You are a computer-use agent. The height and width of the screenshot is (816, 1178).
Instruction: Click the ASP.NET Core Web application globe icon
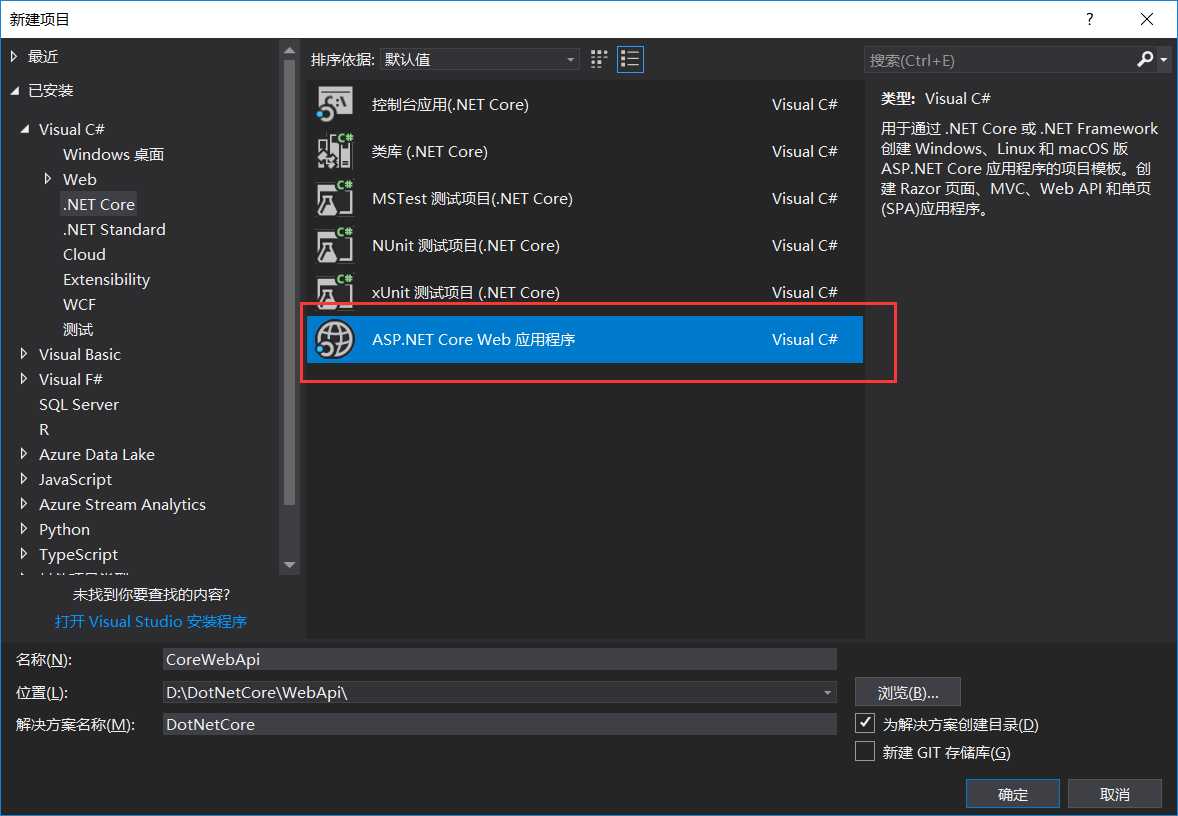pyautogui.click(x=335, y=340)
